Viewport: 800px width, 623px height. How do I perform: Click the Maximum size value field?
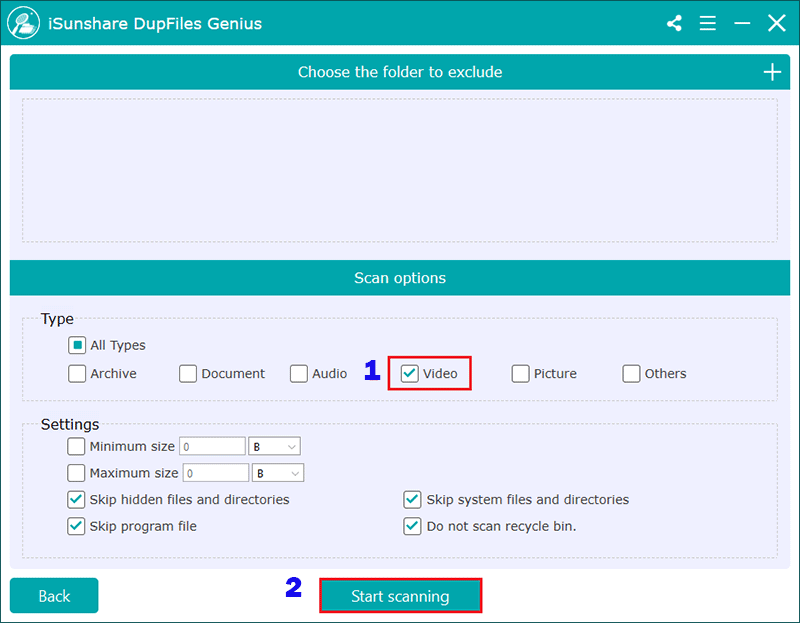pos(215,472)
